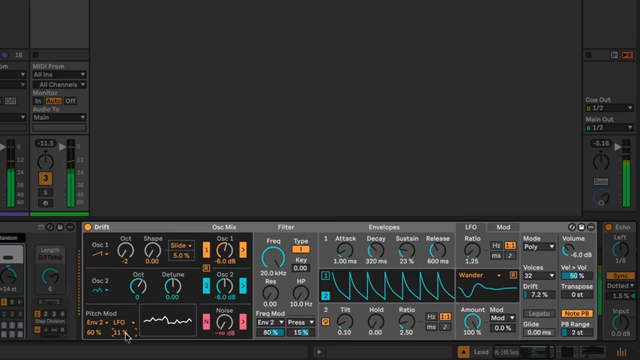Switch to the Mod tab
640x360 pixels.
click(x=503, y=227)
